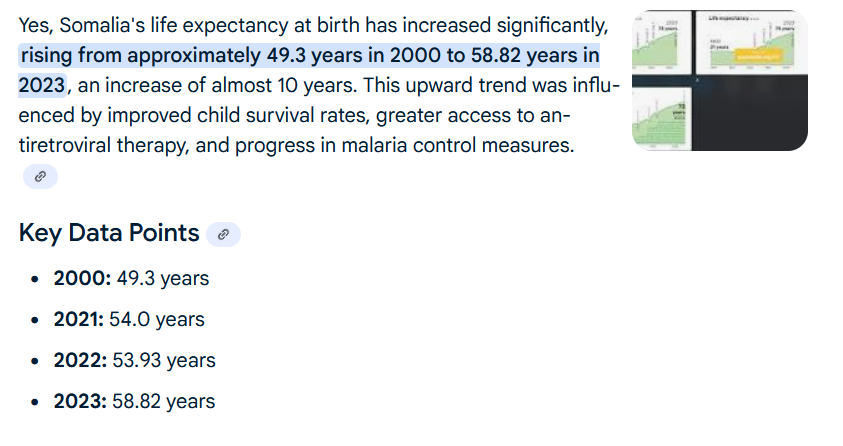The image size is (843, 446).
Task: Click the highlighted '2023' at the highlight's end
Action: tap(42, 85)
